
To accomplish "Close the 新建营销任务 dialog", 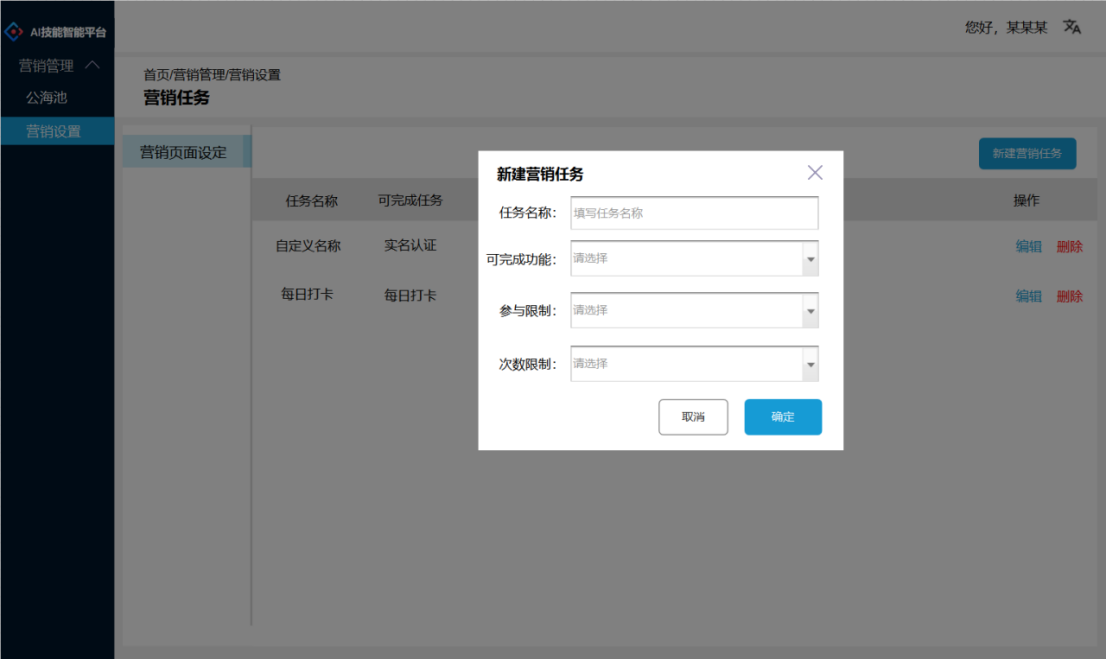I will [x=814, y=172].
